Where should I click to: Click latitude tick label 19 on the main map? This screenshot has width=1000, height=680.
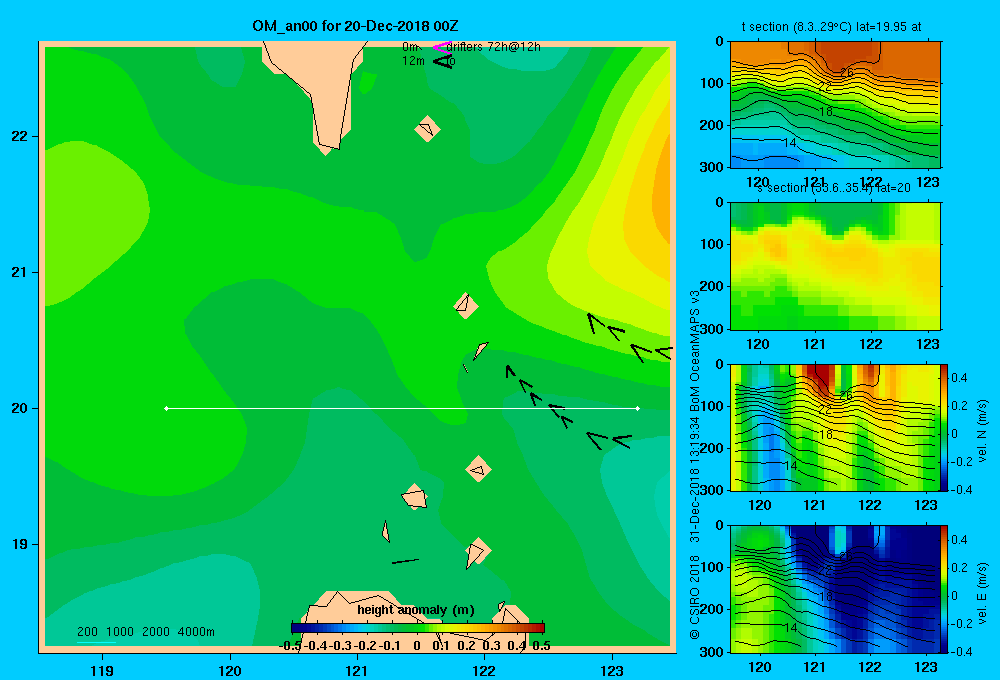point(20,544)
